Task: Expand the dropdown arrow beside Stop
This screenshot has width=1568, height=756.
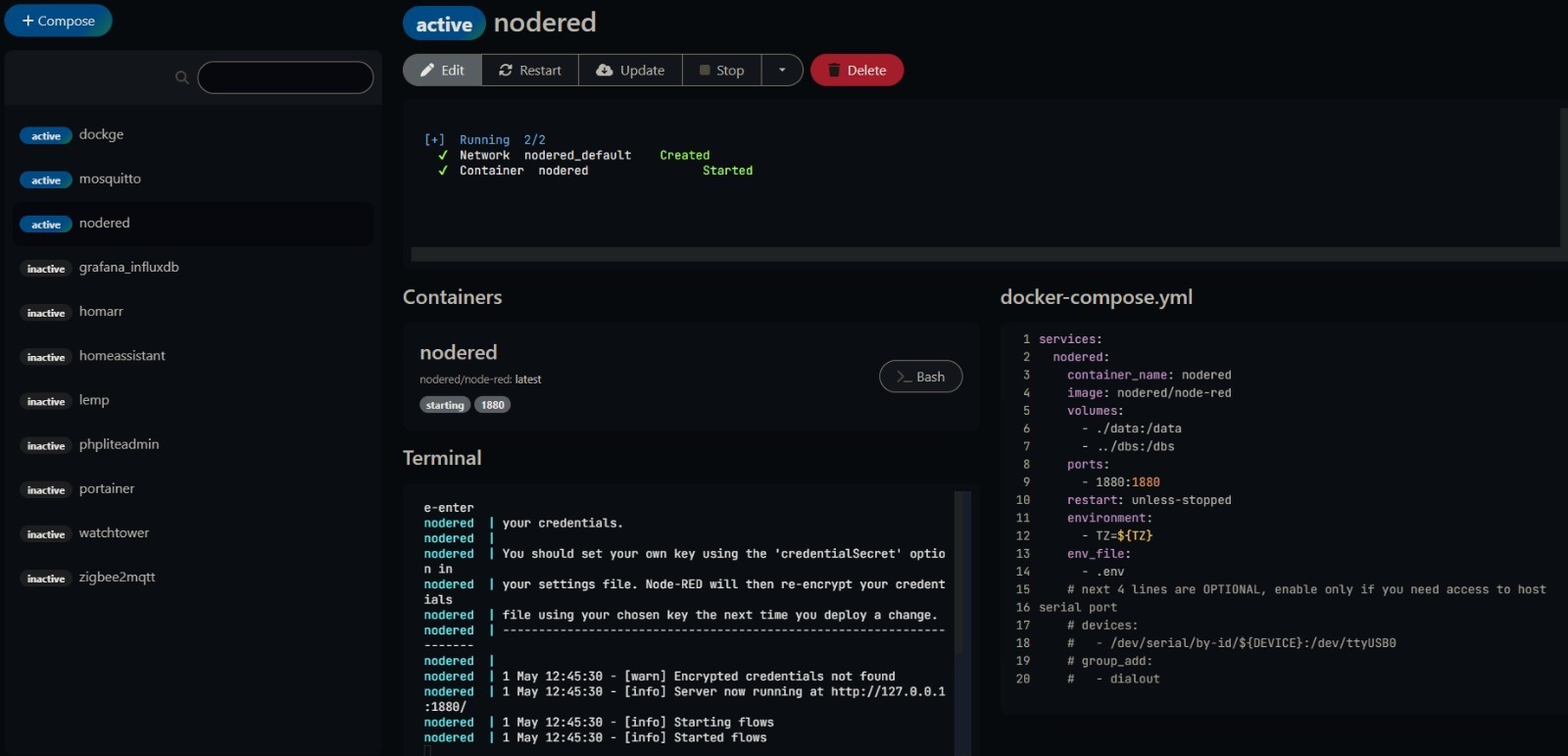Action: 782,71
